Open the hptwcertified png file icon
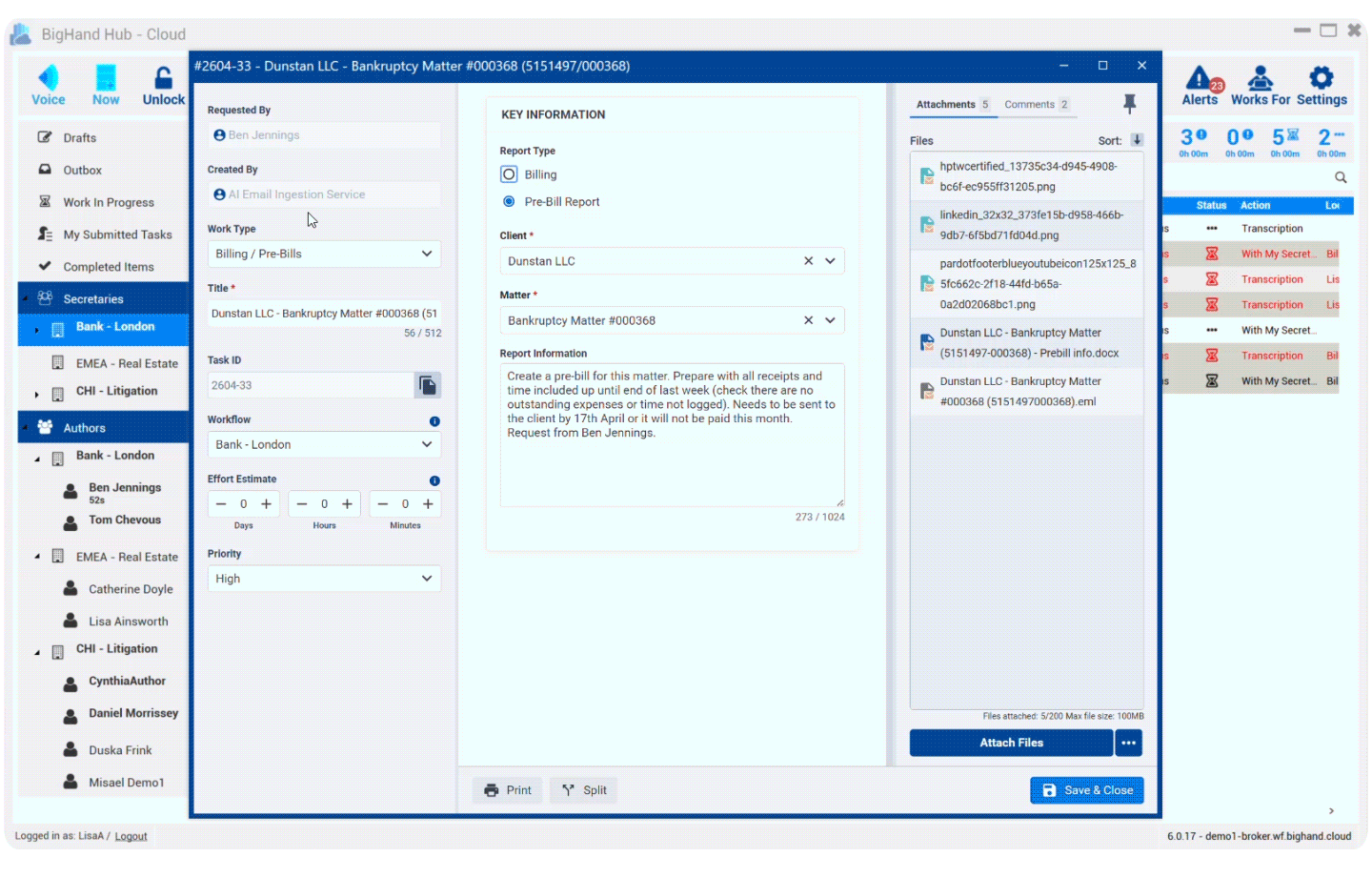 [926, 176]
